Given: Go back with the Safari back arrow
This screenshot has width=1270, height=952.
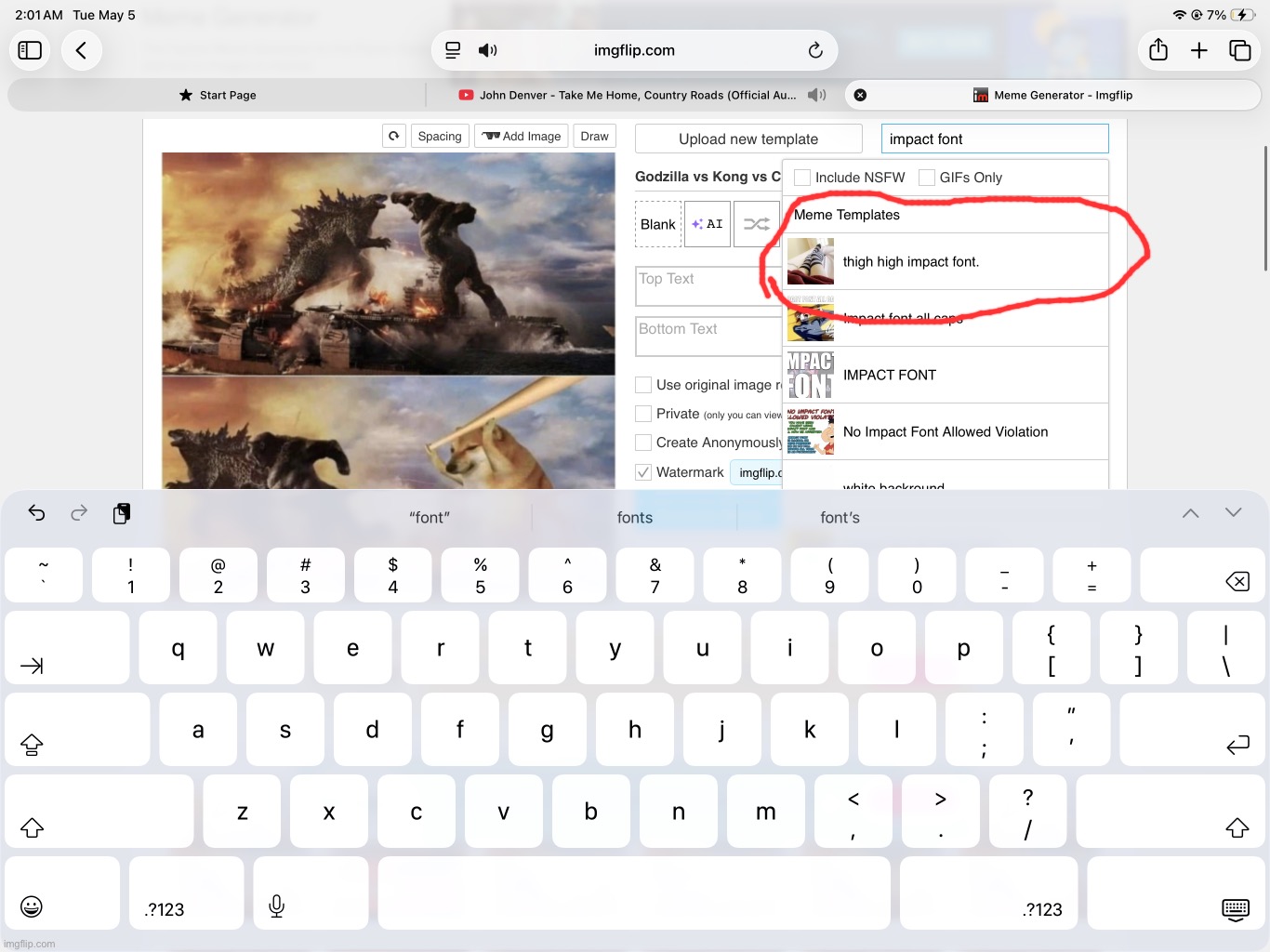Looking at the screenshot, I should point(82,50).
